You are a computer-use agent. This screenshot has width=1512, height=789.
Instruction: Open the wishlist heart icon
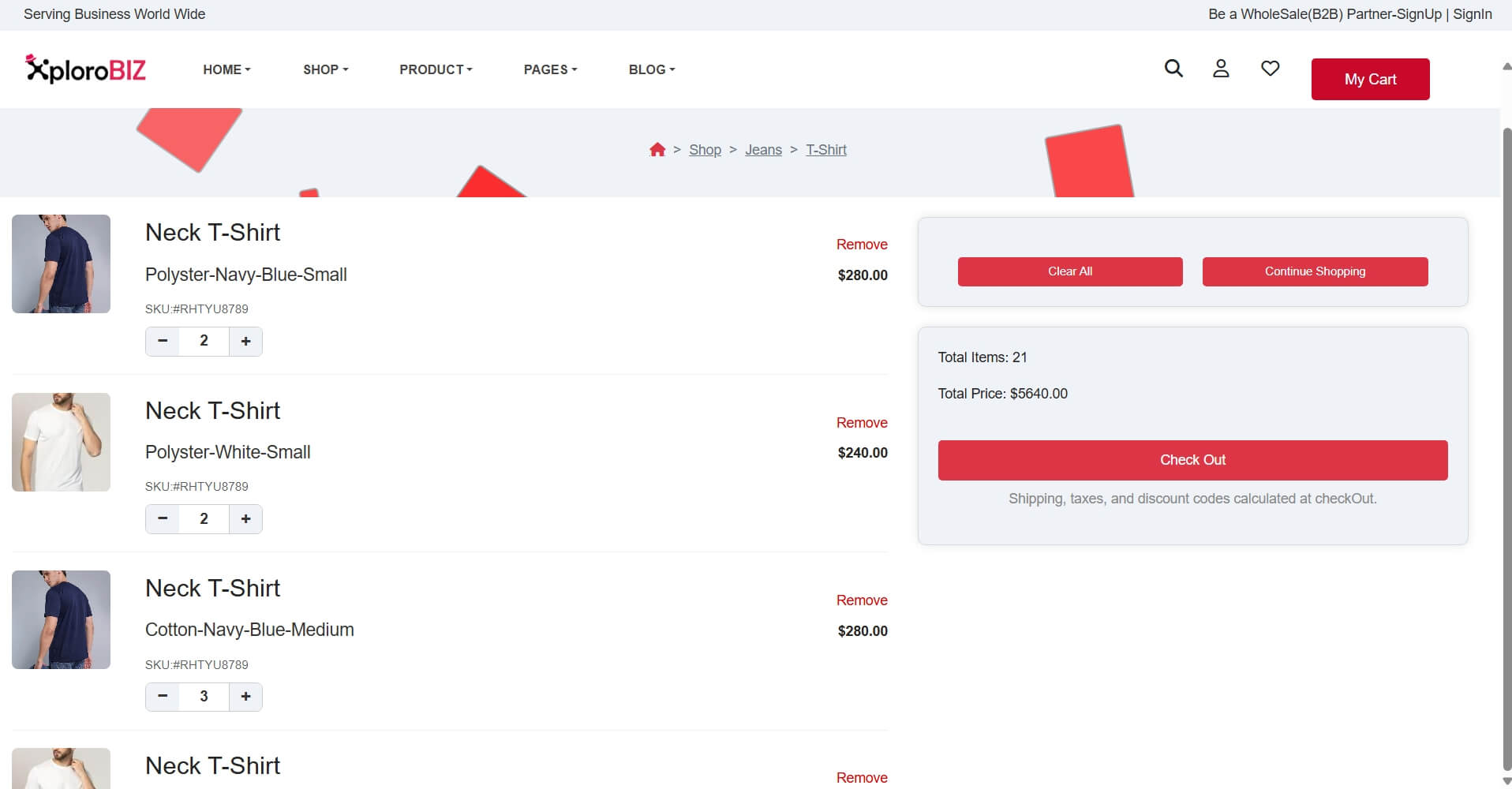[1270, 69]
